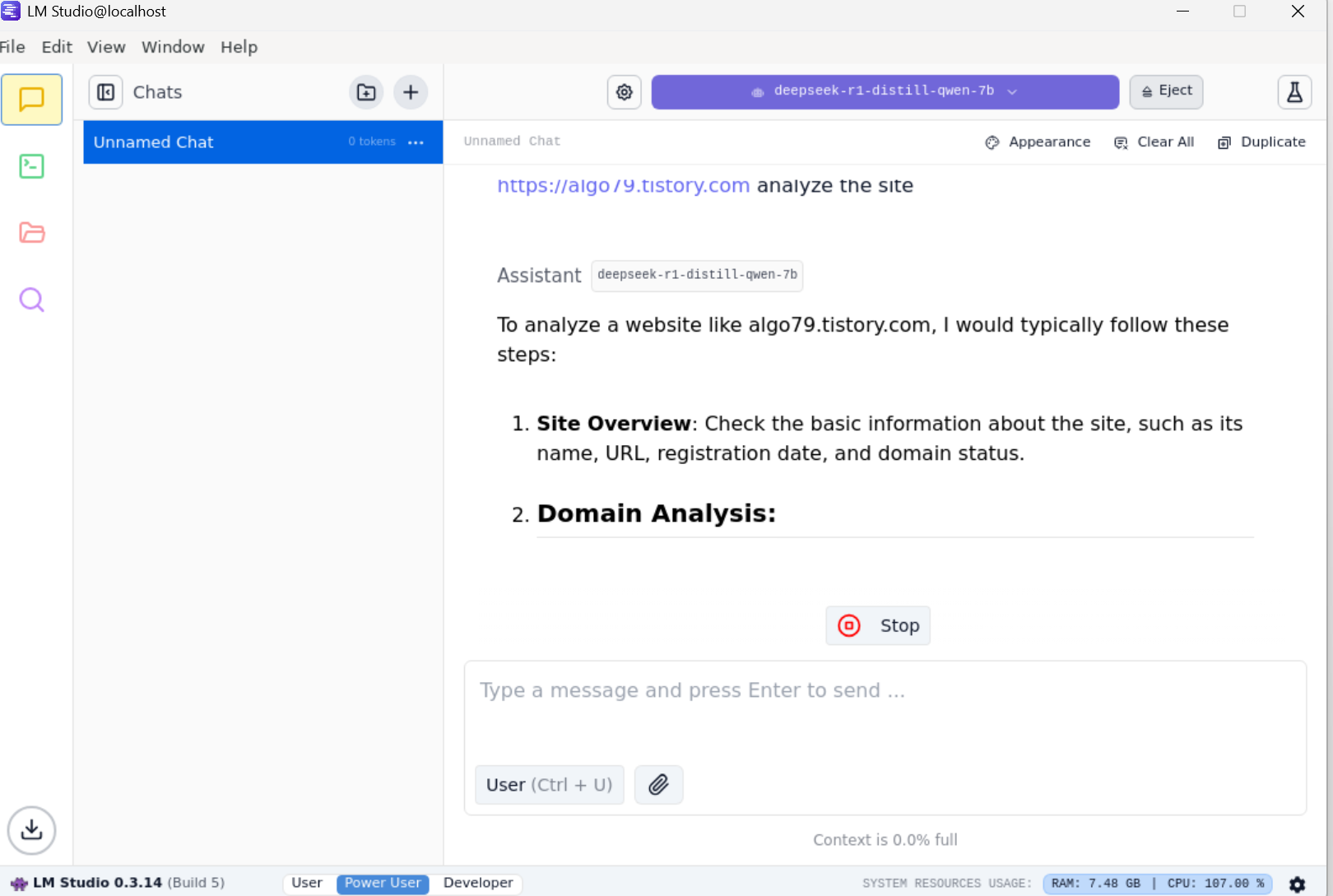Open app settings gear in status bar
Screen dimensions: 1333x896
[1298, 884]
